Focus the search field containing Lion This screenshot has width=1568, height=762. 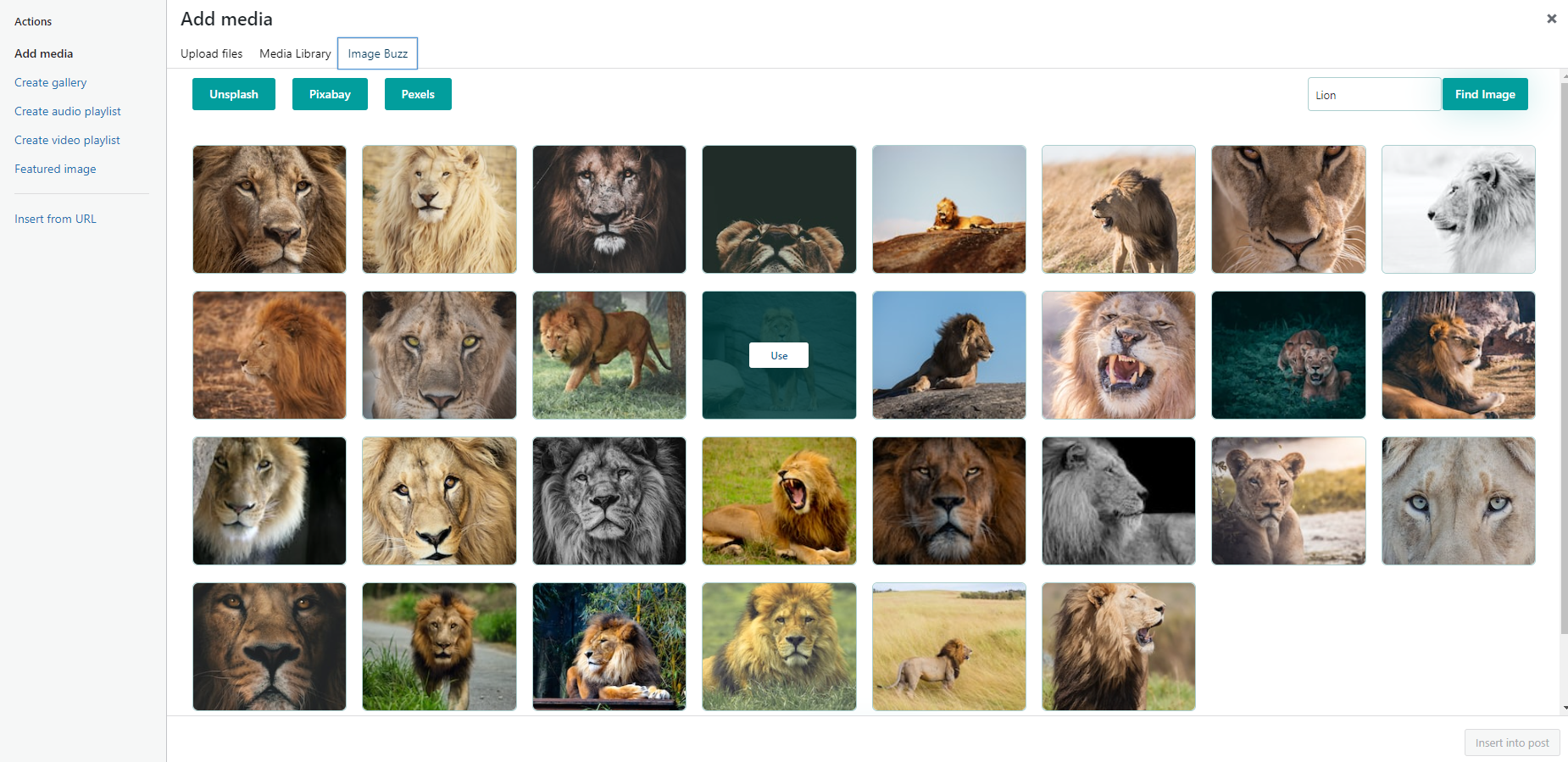pos(1373,95)
